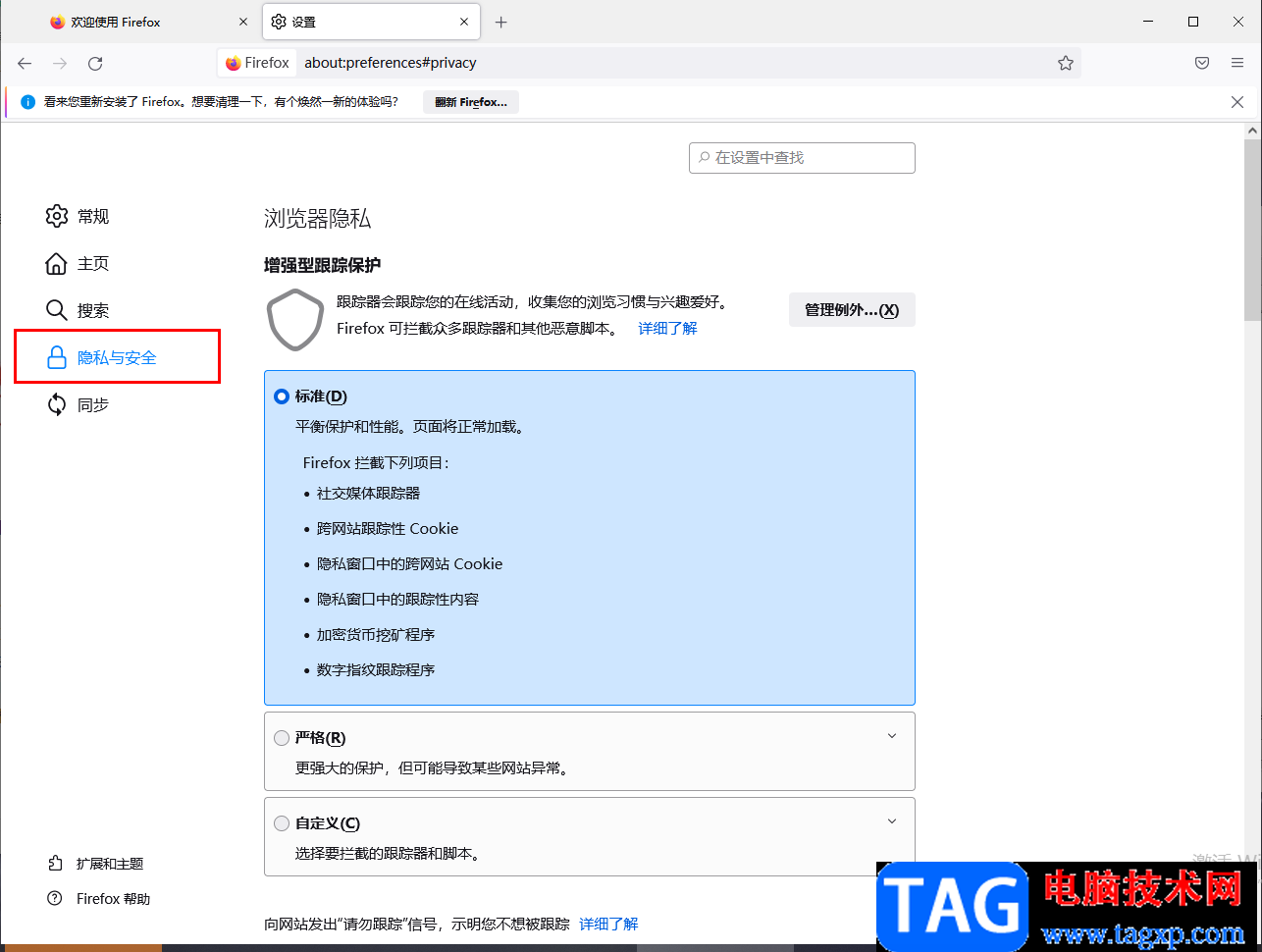The height and width of the screenshot is (952, 1262).
Task: Click the Firefox identity icon in address bar
Action: point(258,63)
